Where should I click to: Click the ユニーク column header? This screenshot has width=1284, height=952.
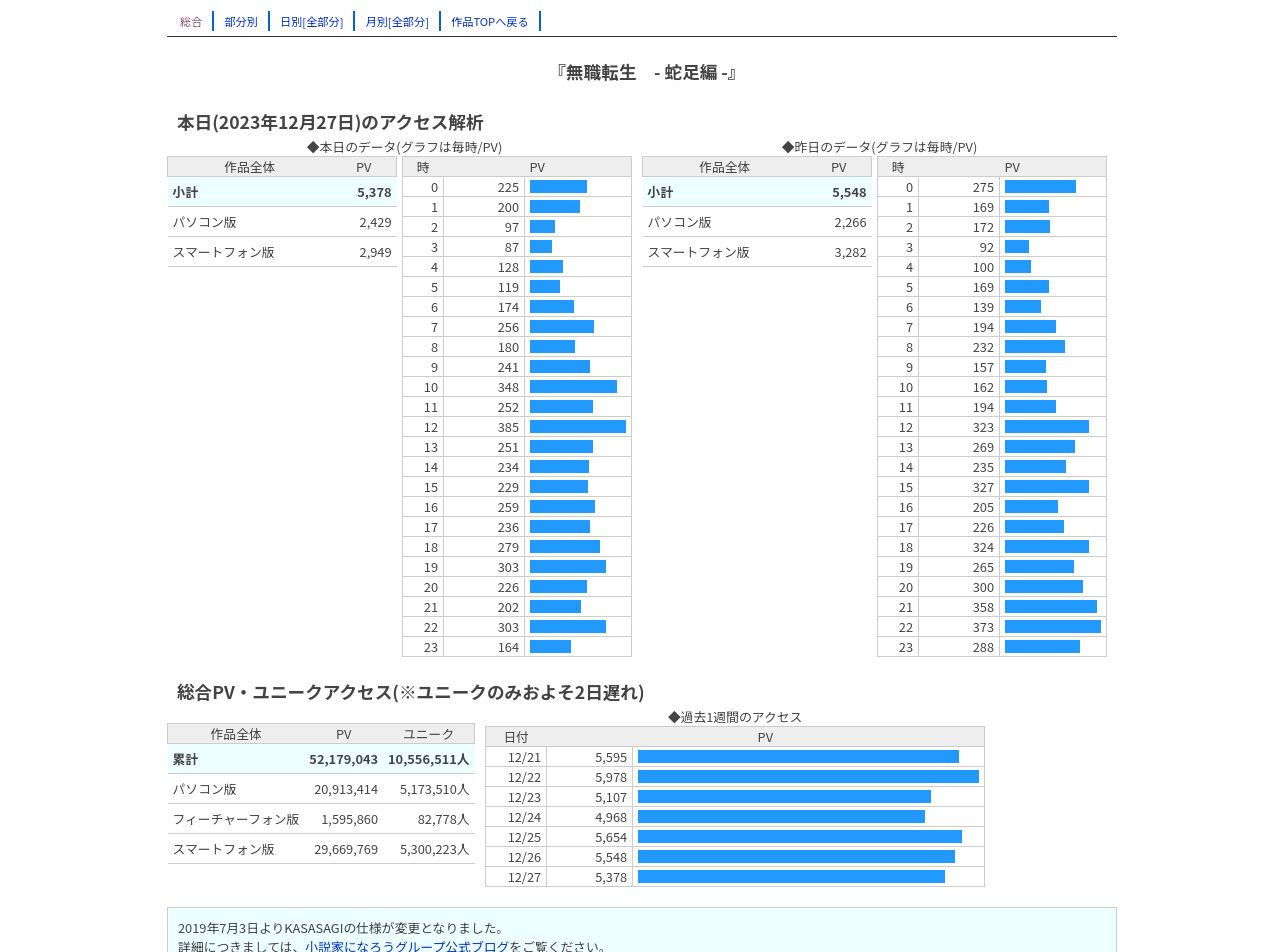[x=428, y=734]
